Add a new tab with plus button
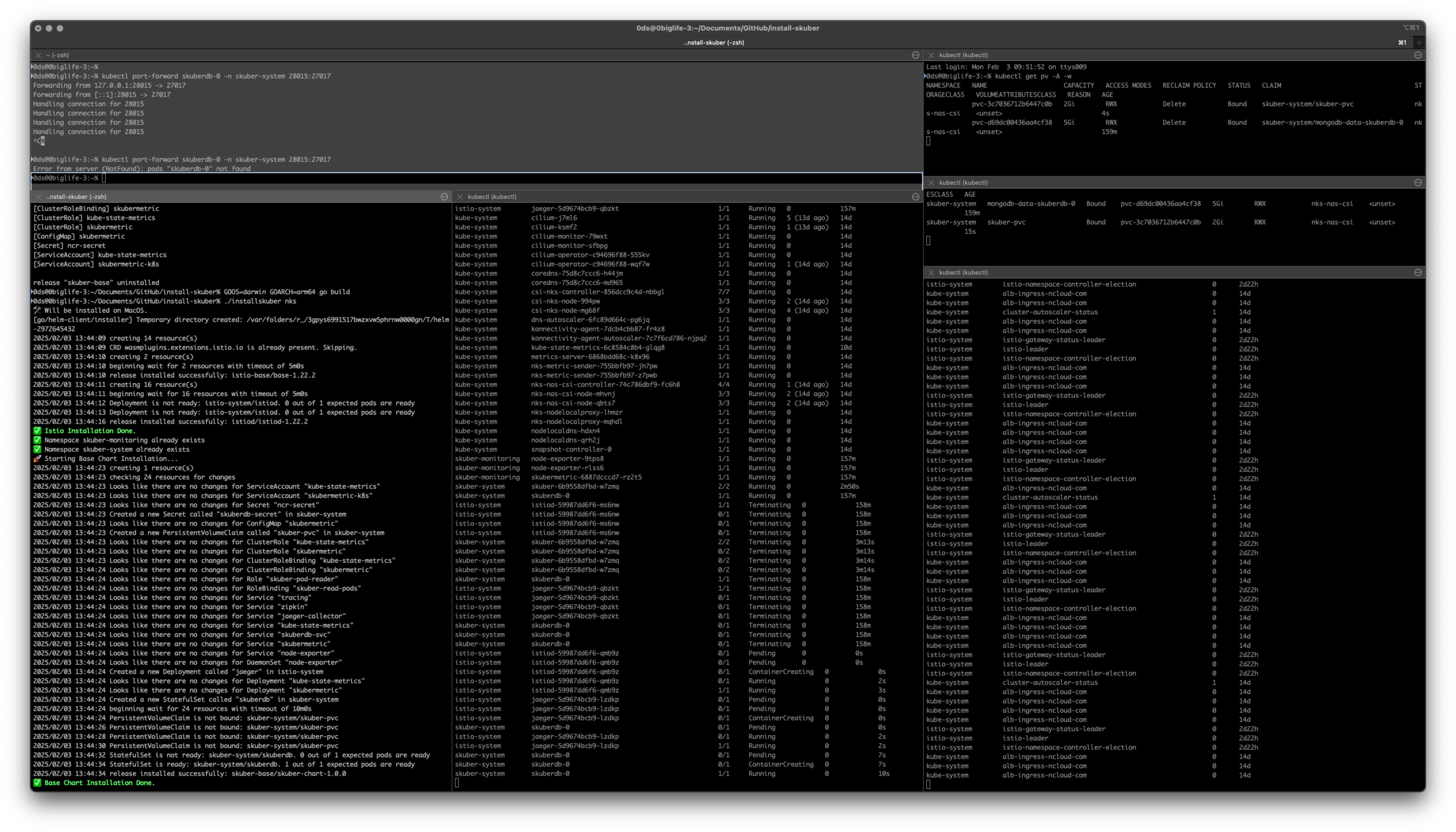 (1418, 42)
